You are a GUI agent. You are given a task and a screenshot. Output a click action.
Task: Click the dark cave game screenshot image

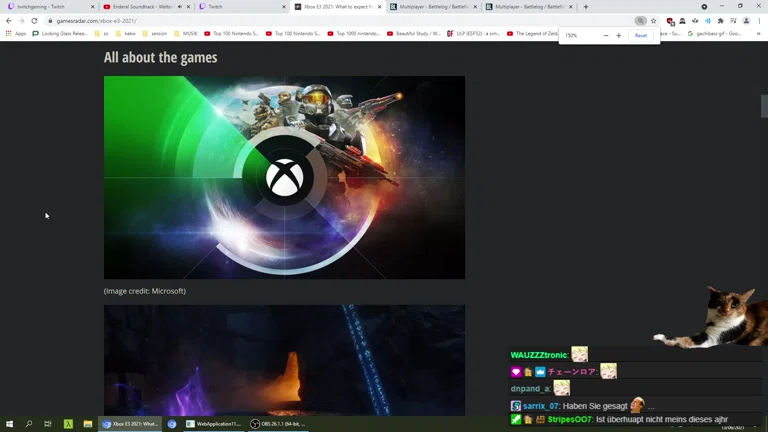coord(285,360)
